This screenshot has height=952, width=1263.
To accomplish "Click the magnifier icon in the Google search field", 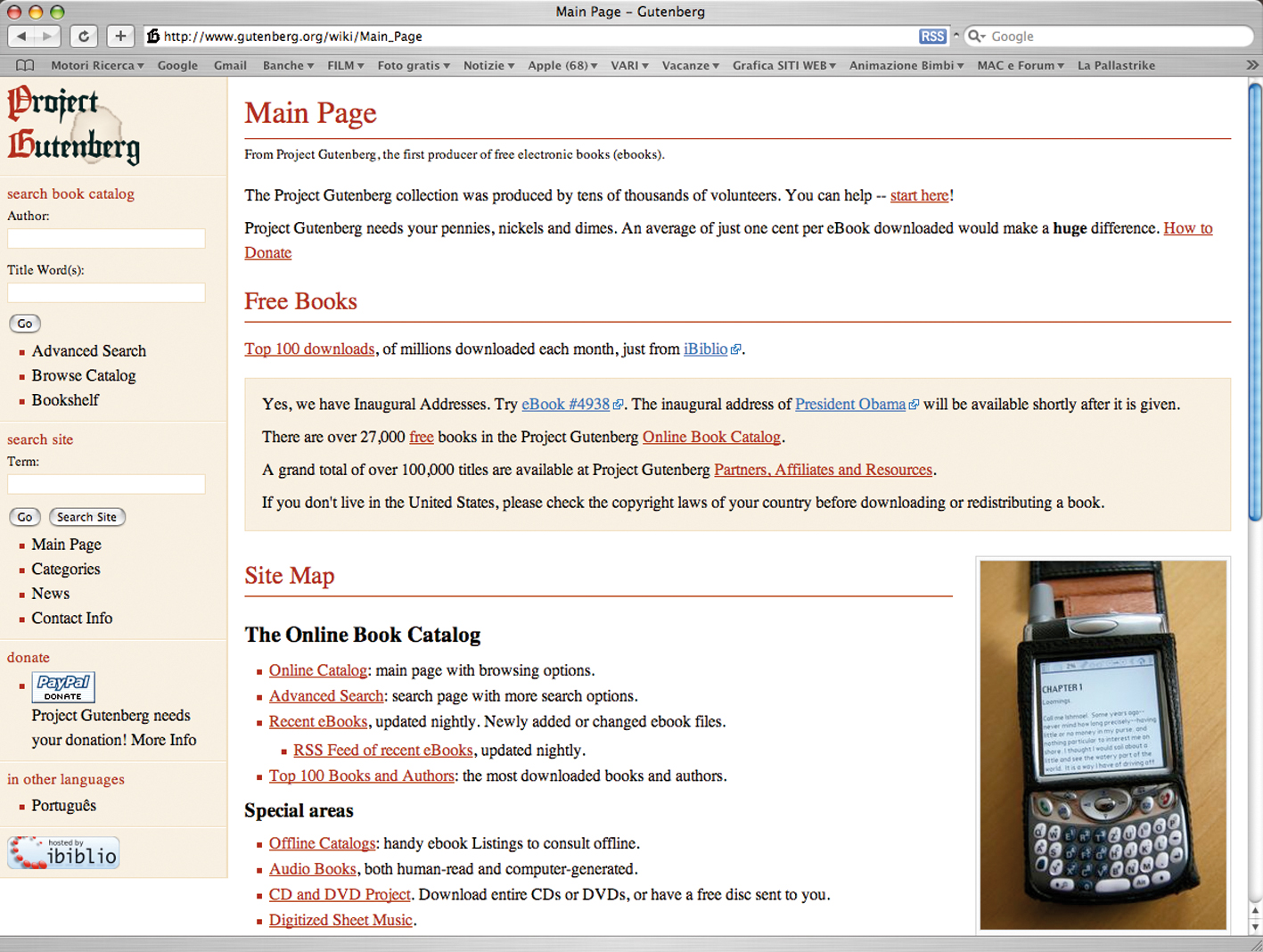I will 977,37.
